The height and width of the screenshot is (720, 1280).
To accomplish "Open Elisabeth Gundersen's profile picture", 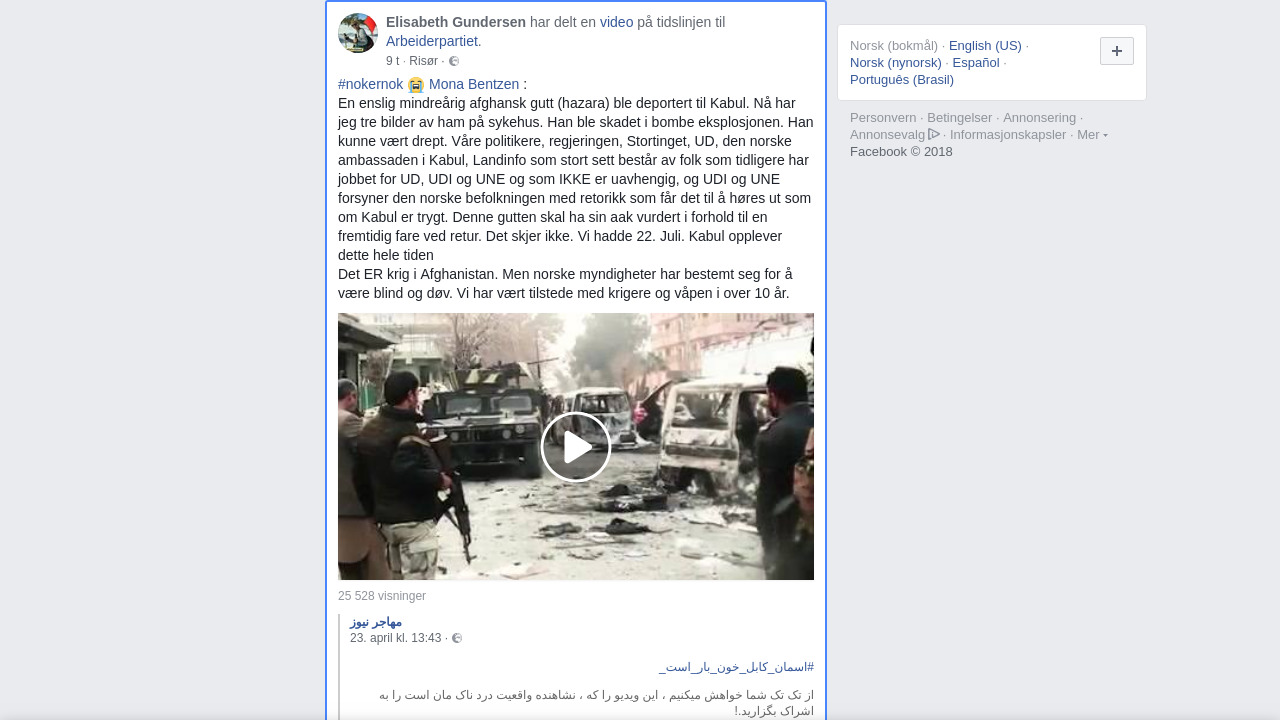I will pos(358,33).
